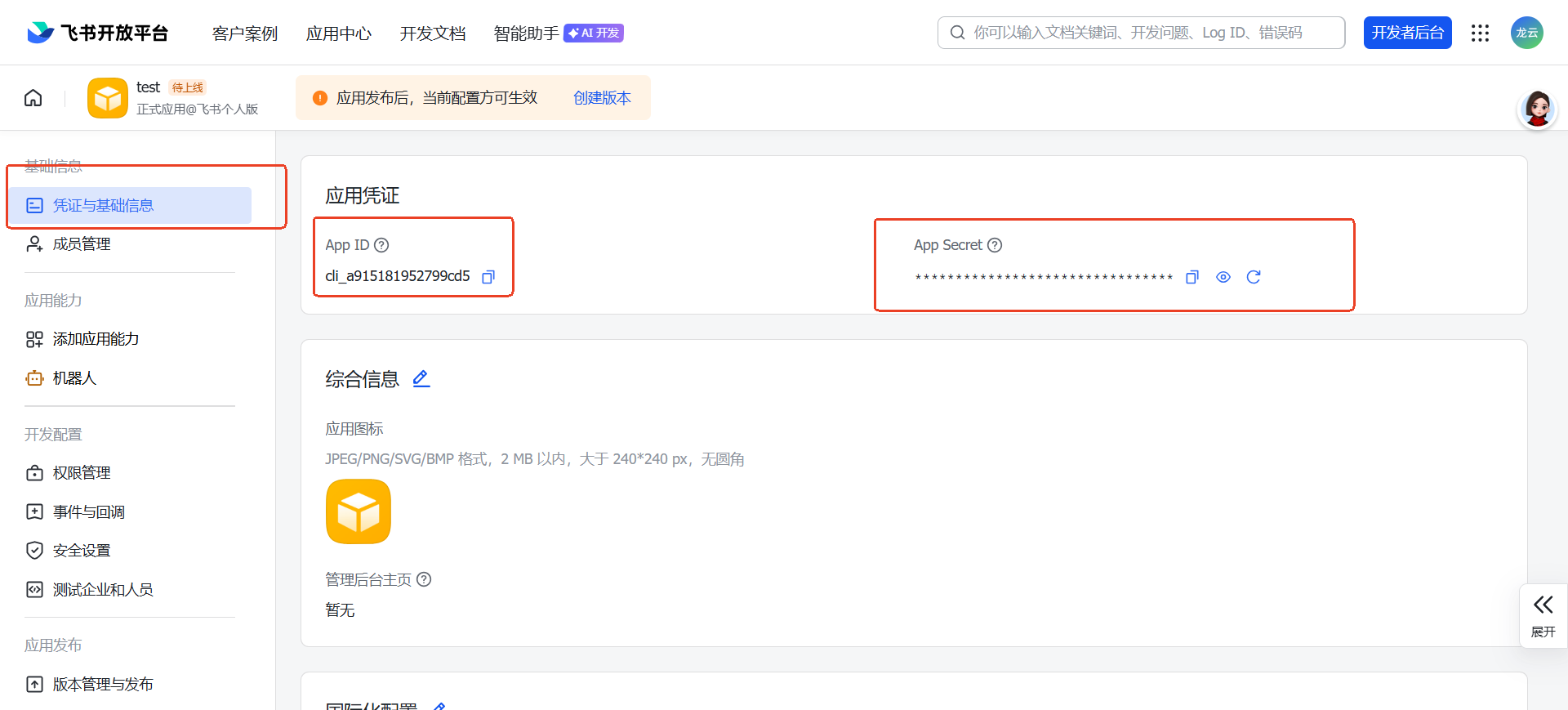Viewport: 1568px width, 710px height.
Task: Click App ID help question mark
Action: 381,245
